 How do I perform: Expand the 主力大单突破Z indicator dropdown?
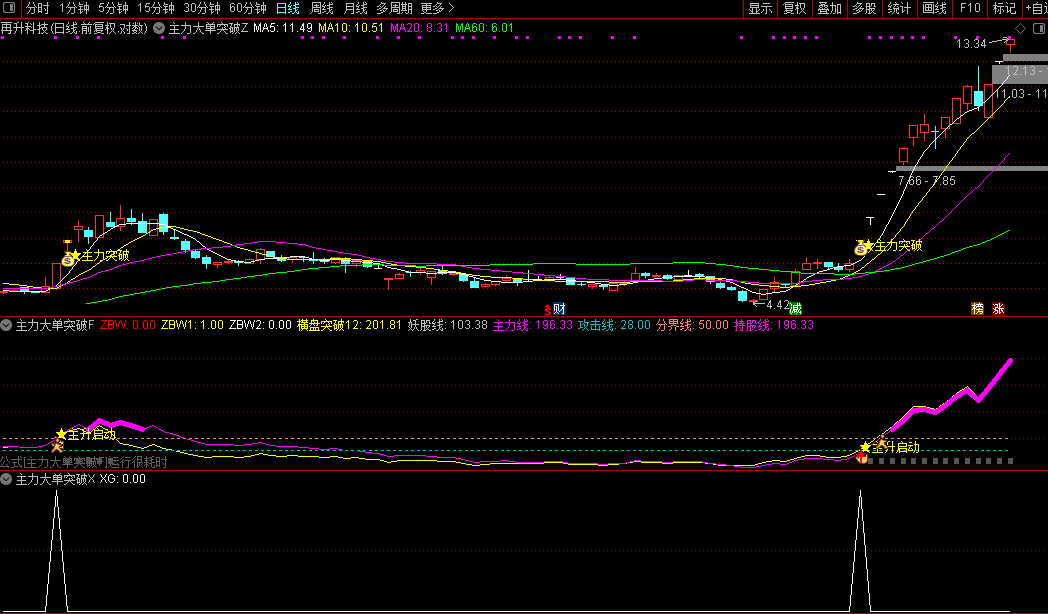[159, 28]
